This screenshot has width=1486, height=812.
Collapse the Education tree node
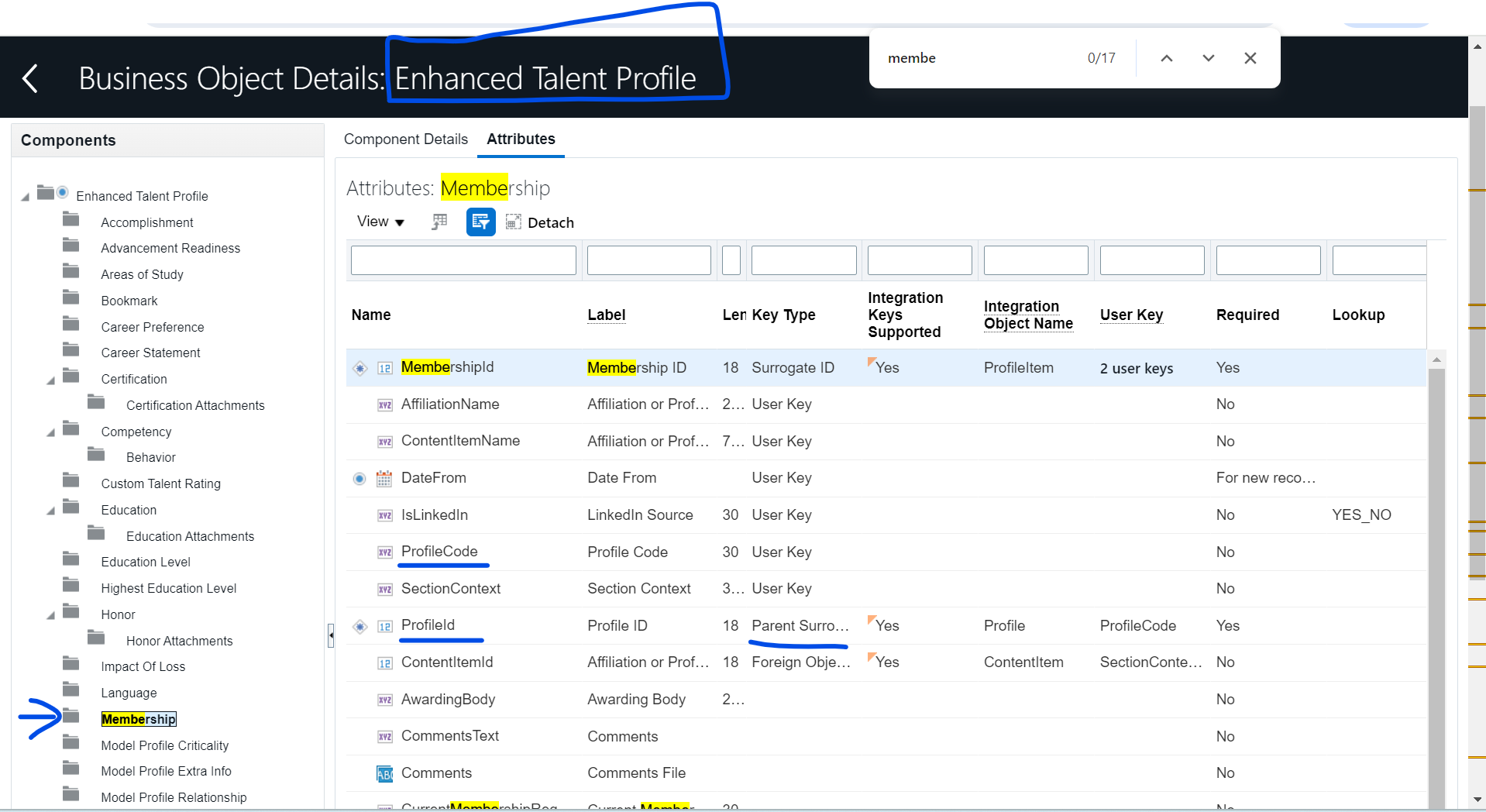50,510
